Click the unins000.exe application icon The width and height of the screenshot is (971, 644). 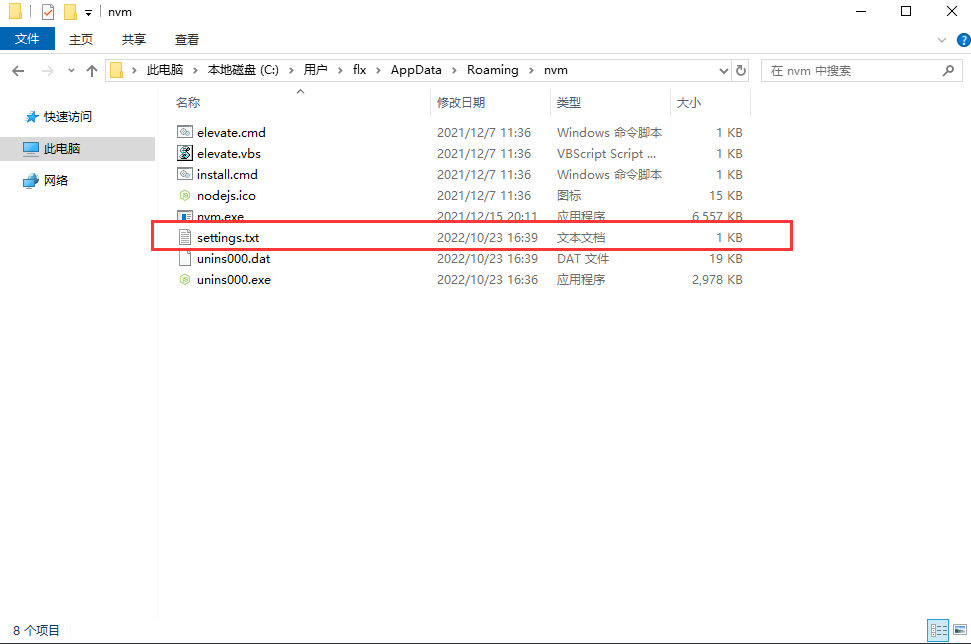[x=185, y=279]
